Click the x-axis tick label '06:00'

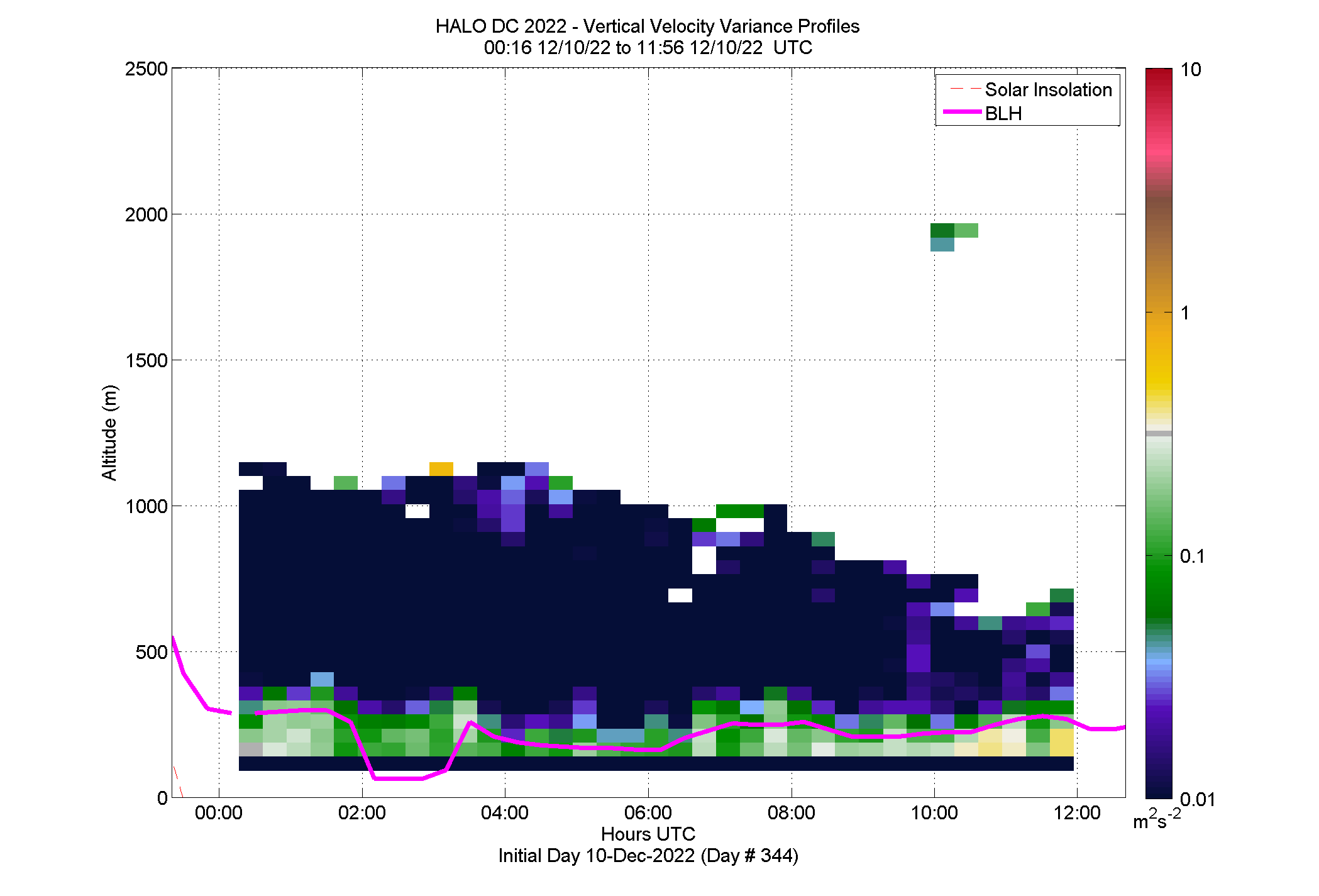[648, 813]
